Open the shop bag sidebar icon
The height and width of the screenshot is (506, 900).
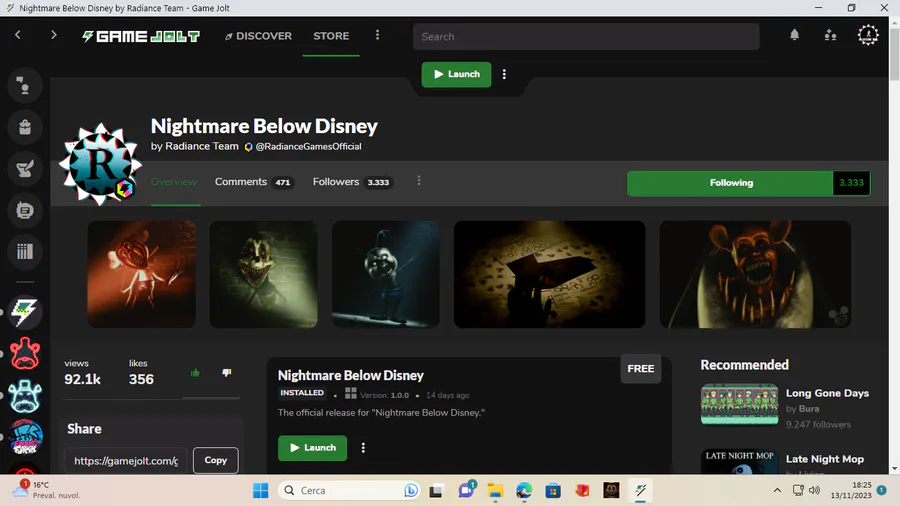pos(25,127)
